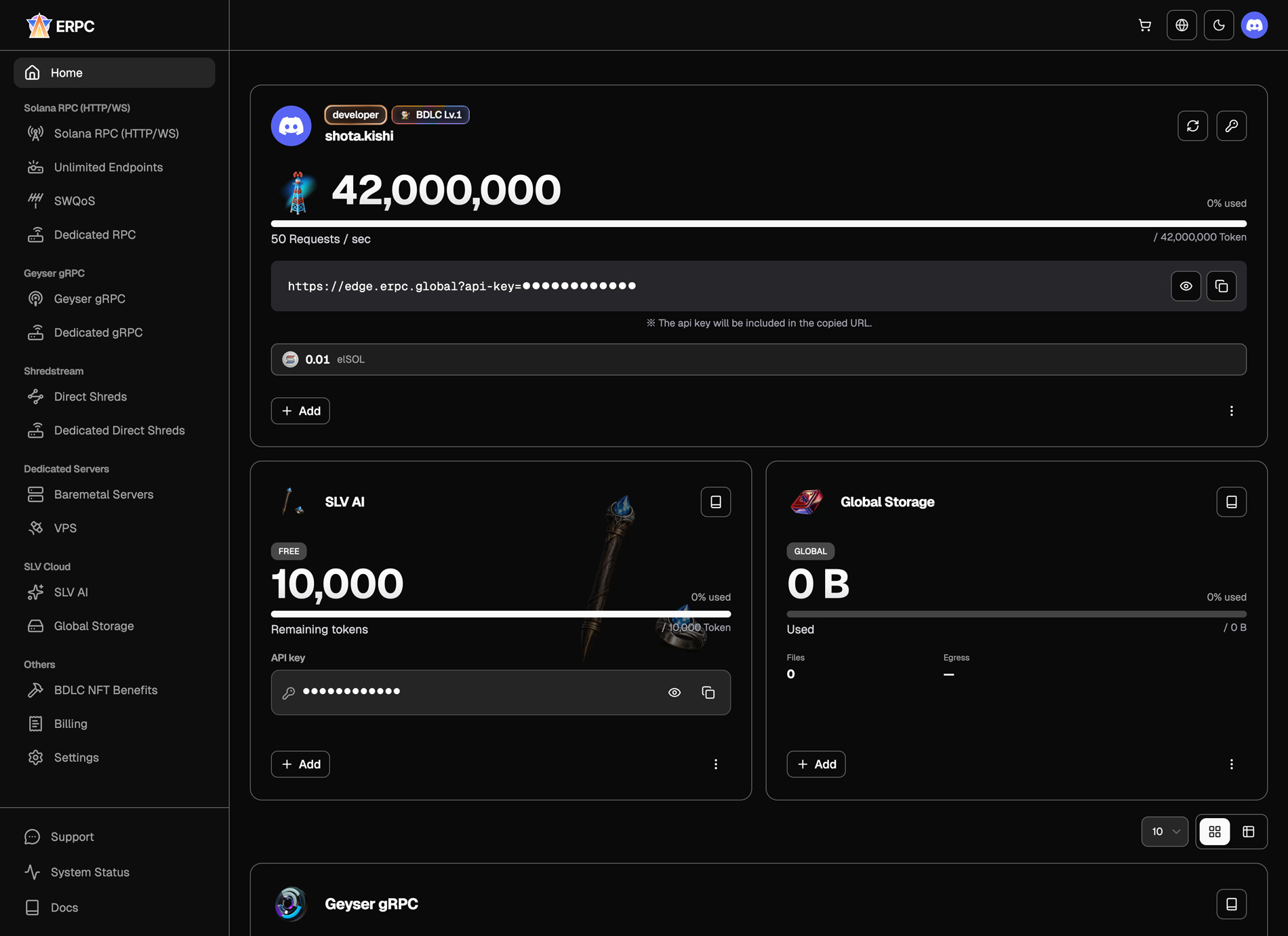Image resolution: width=1288 pixels, height=936 pixels.
Task: Open the options menu on the Global Storage card
Action: 1232,764
